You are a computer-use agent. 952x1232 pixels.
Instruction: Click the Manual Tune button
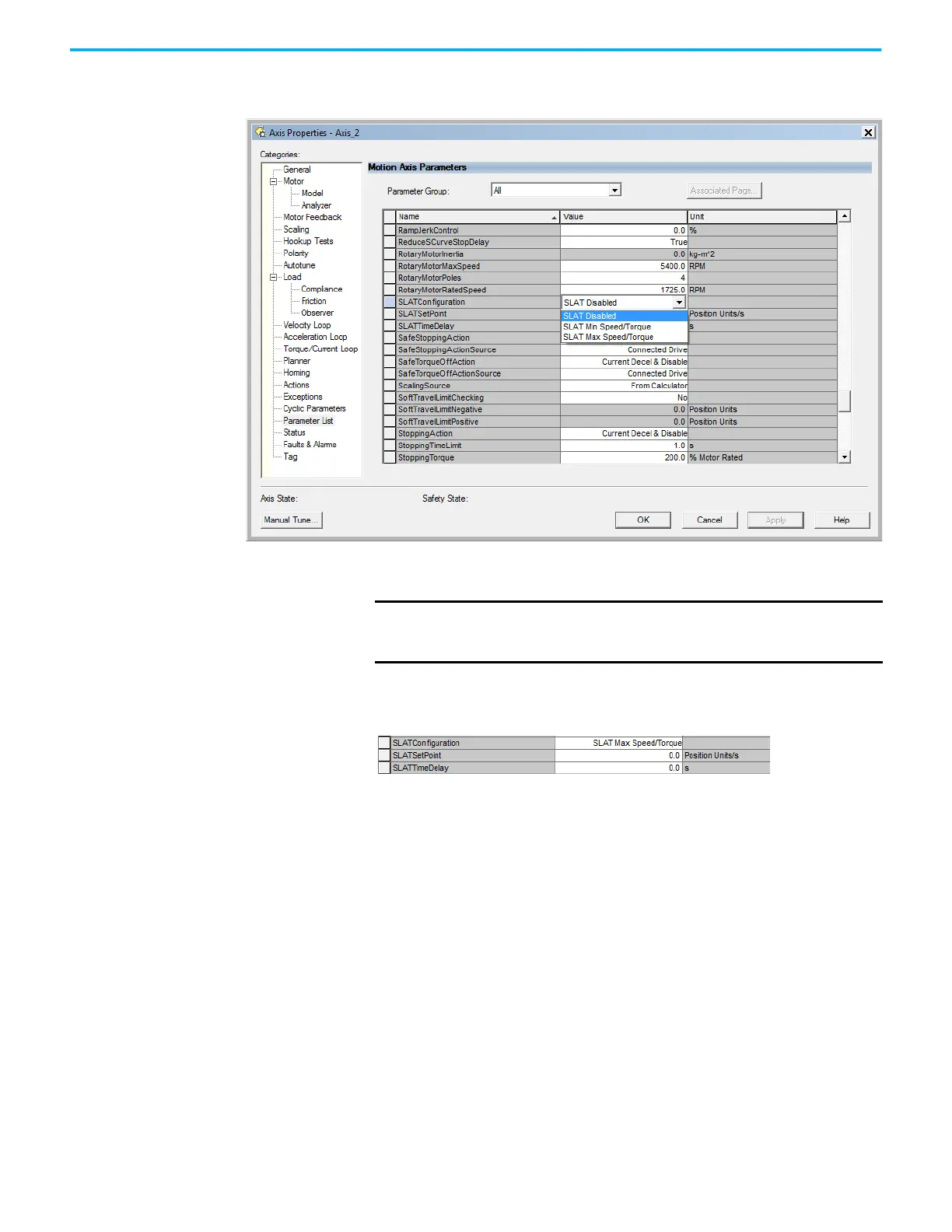(291, 520)
